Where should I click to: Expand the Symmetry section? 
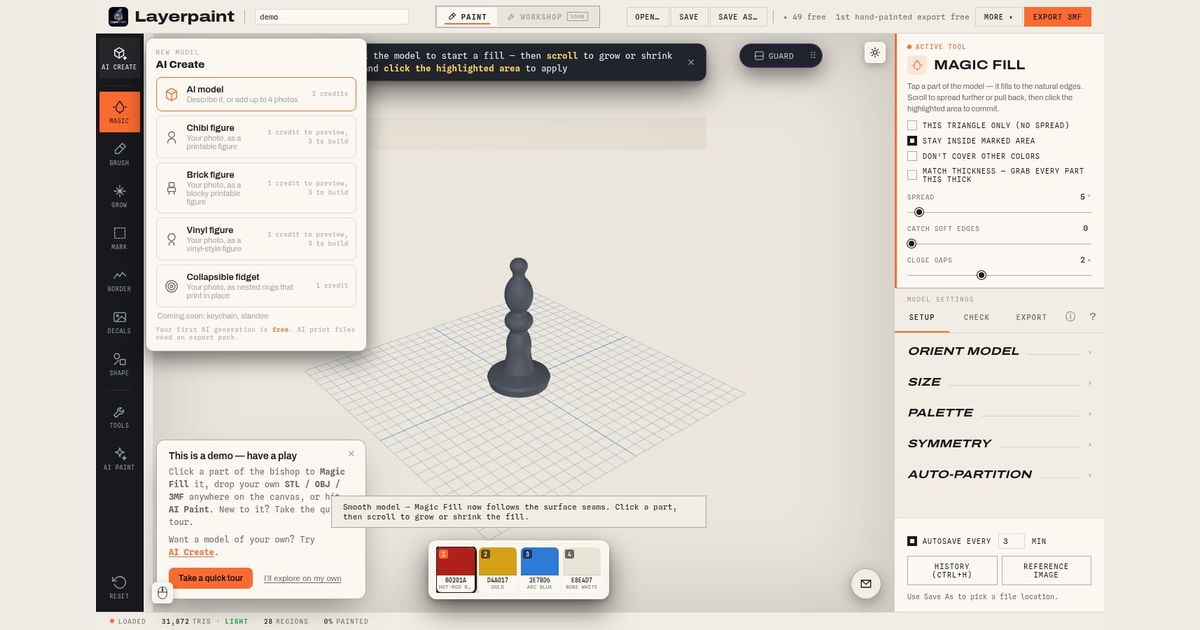(999, 444)
